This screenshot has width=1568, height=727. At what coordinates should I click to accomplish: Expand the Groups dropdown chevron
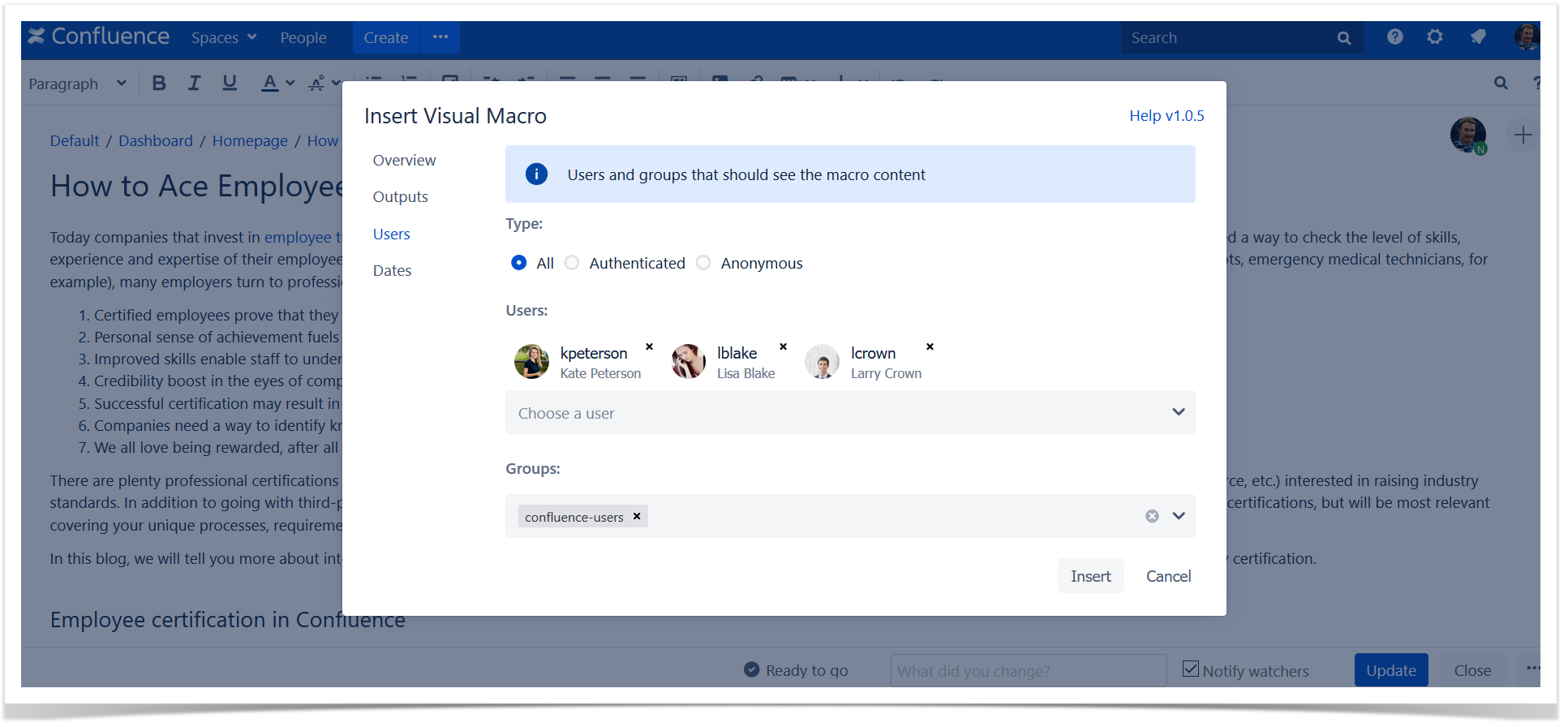click(x=1179, y=516)
